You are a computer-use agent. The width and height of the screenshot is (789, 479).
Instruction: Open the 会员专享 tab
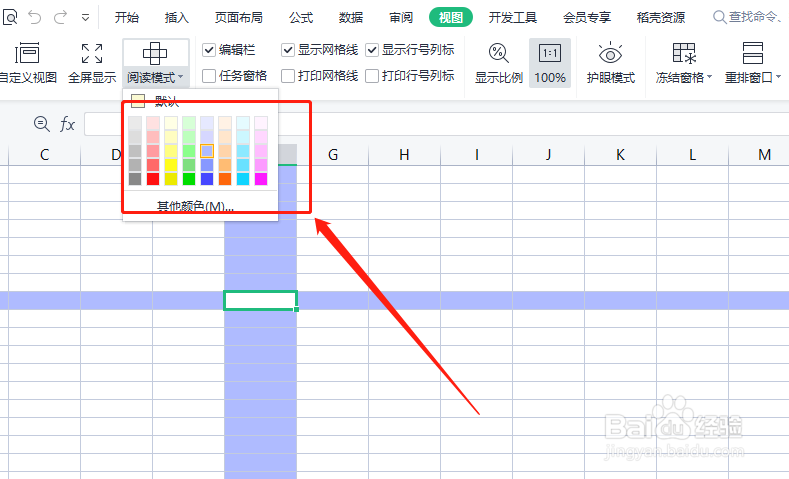pos(587,18)
